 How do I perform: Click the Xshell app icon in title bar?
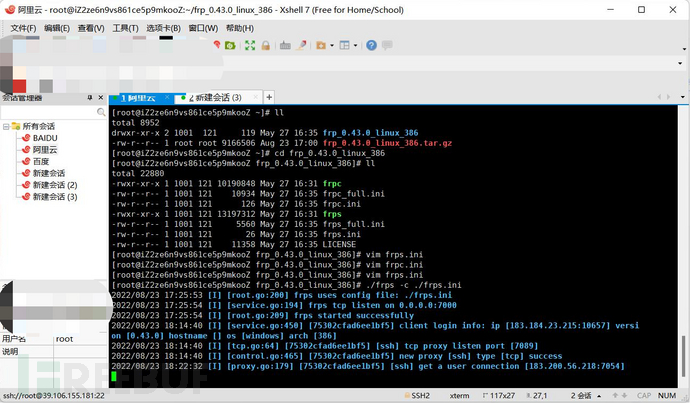pyautogui.click(x=10, y=9)
